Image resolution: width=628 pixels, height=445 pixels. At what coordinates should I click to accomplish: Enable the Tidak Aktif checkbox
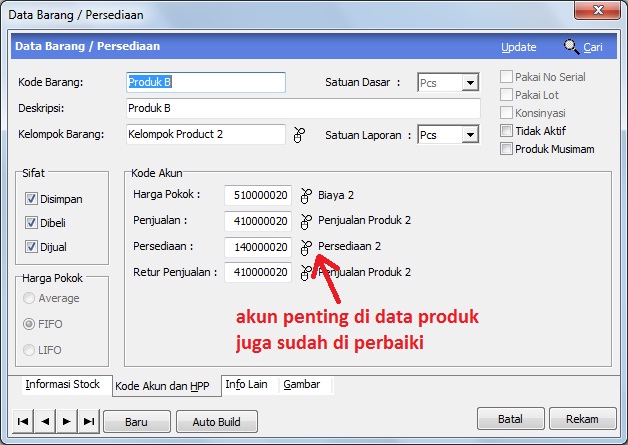pyautogui.click(x=507, y=131)
